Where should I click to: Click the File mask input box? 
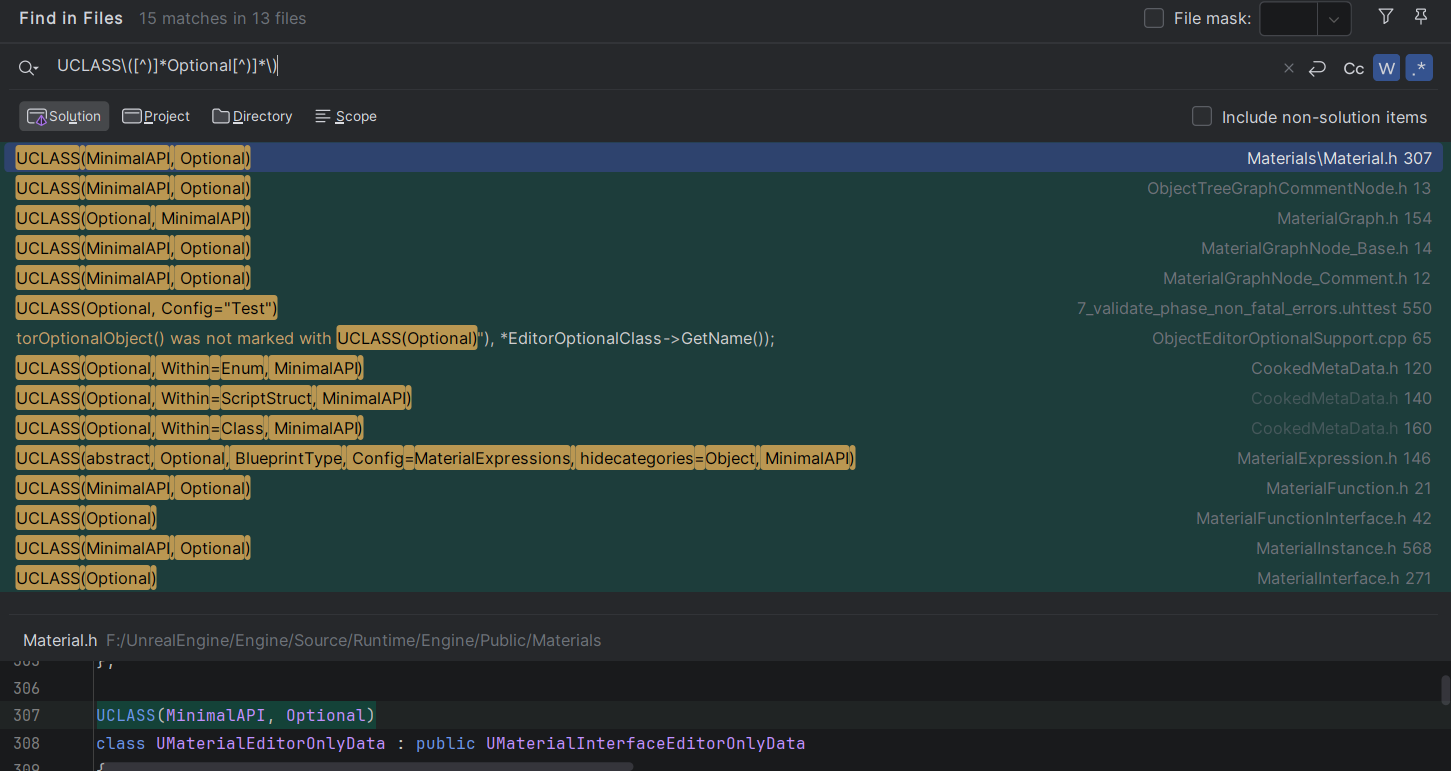1288,19
